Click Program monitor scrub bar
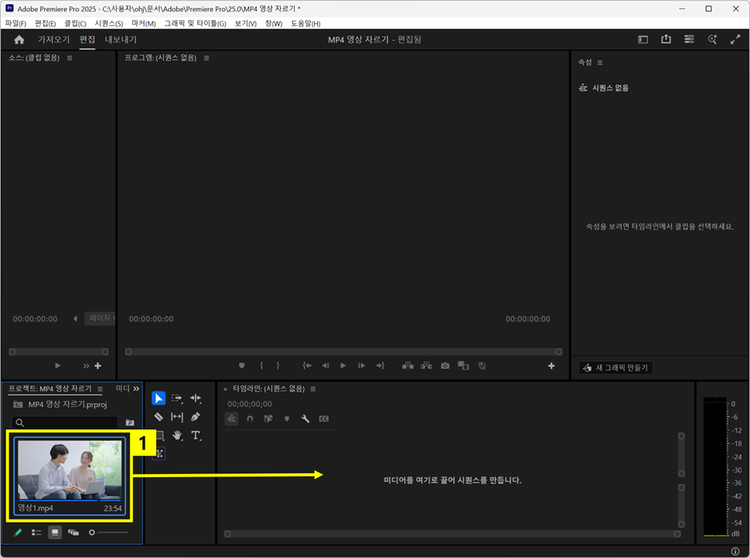750x558 pixels. pyautogui.click(x=343, y=352)
